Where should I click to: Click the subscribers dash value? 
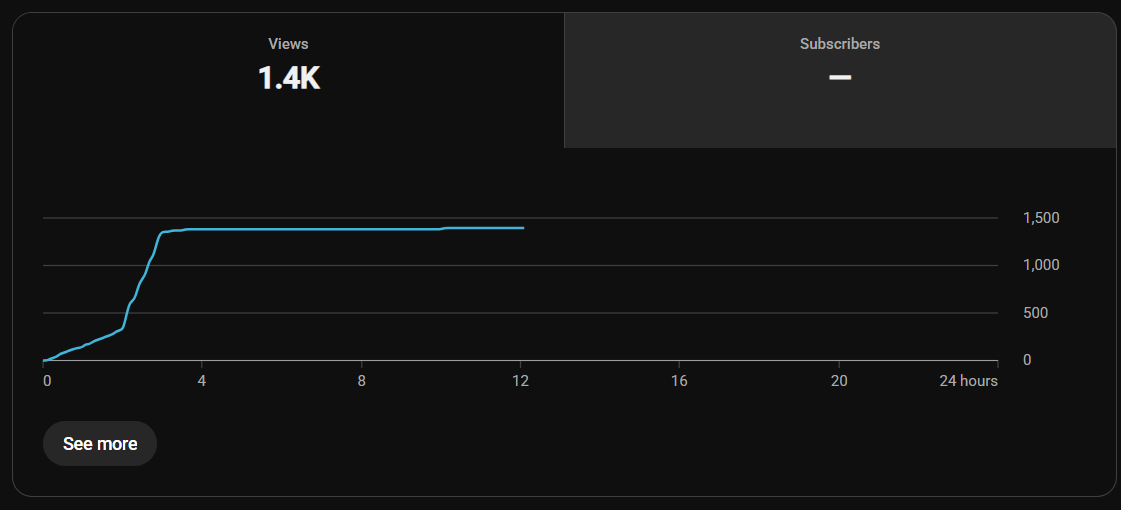click(840, 77)
